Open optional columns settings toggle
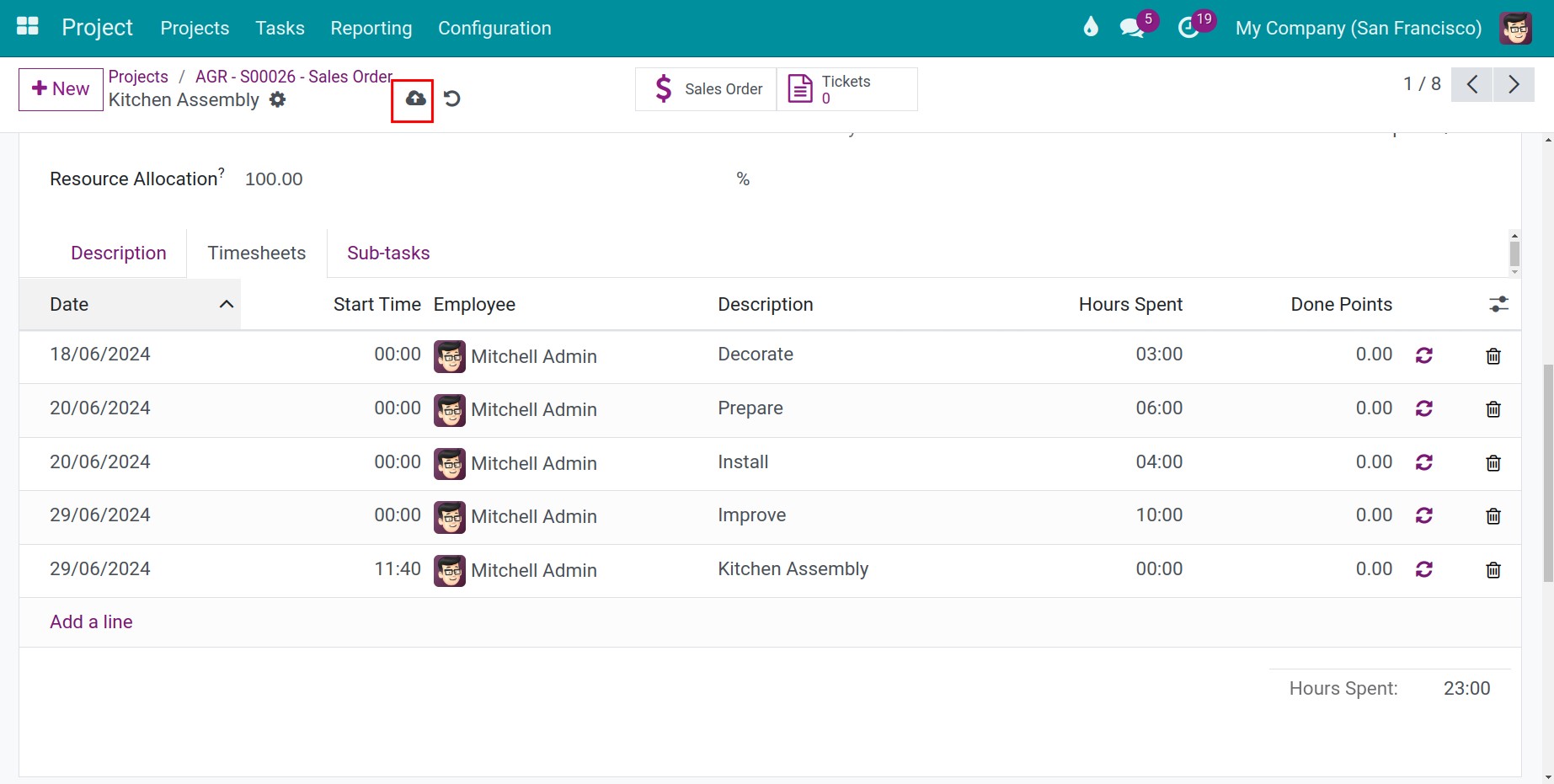Viewport: 1554px width, 784px height. pyautogui.click(x=1498, y=304)
